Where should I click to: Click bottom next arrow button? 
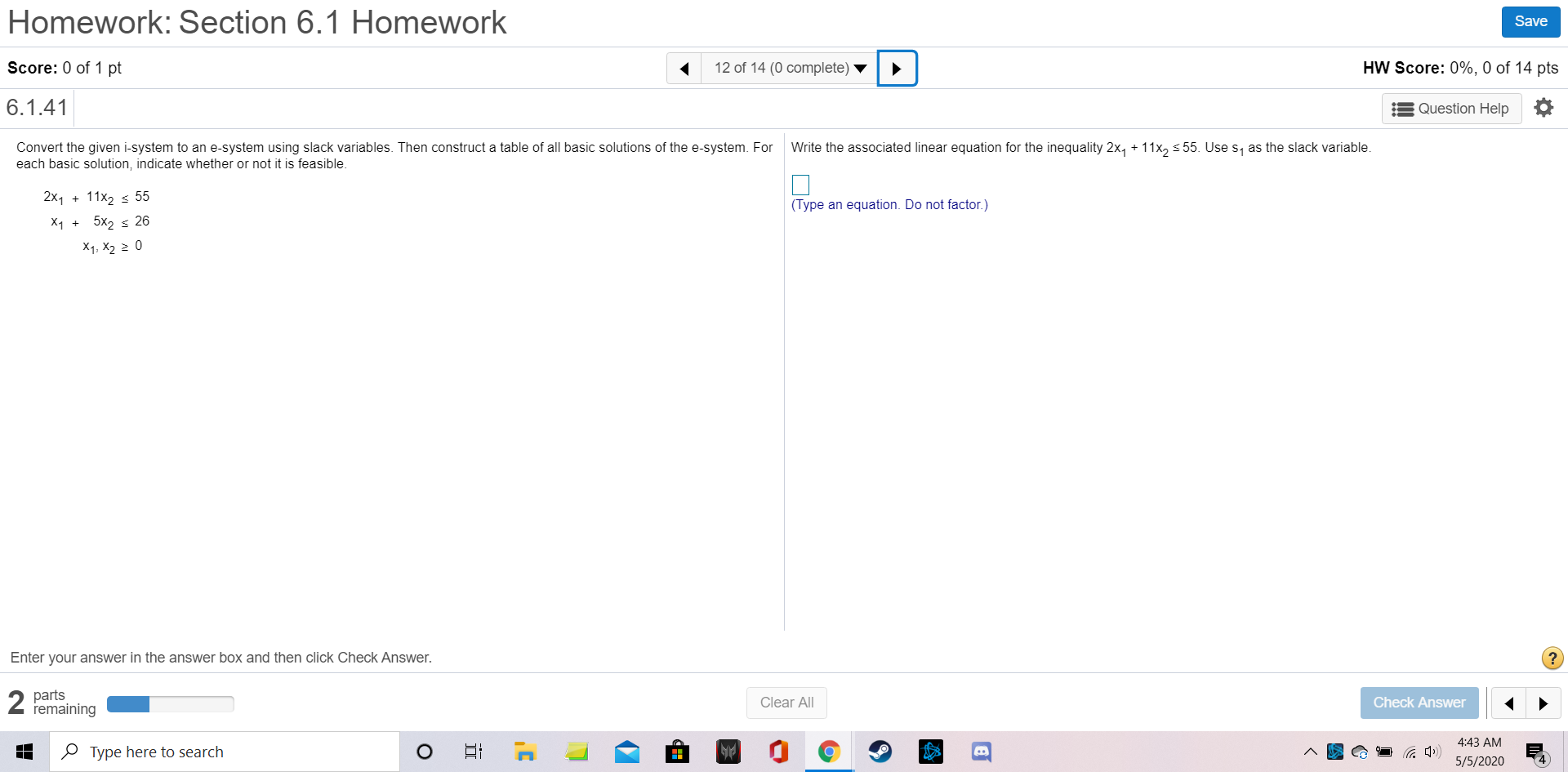(x=1543, y=703)
